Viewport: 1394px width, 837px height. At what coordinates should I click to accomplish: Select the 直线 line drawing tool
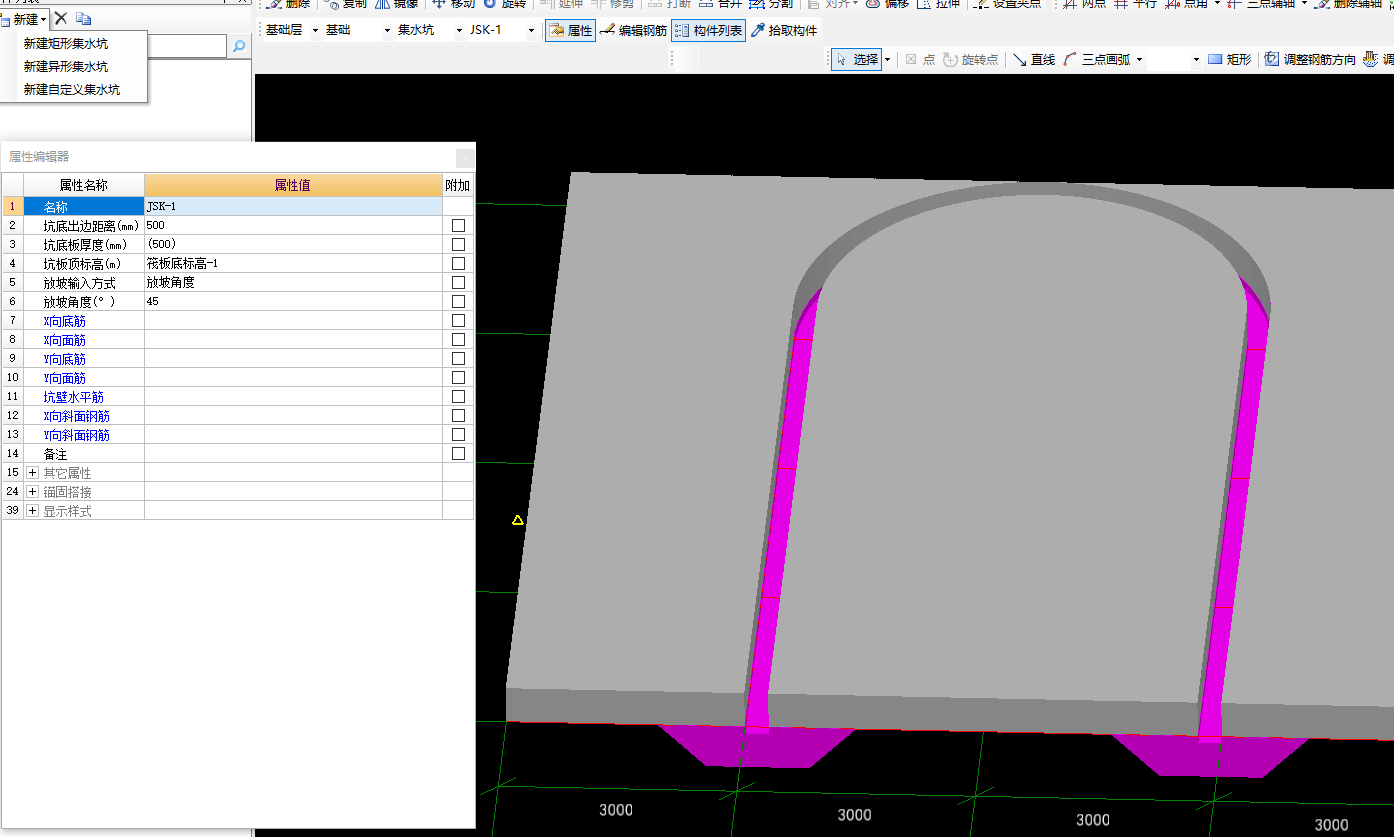1034,60
